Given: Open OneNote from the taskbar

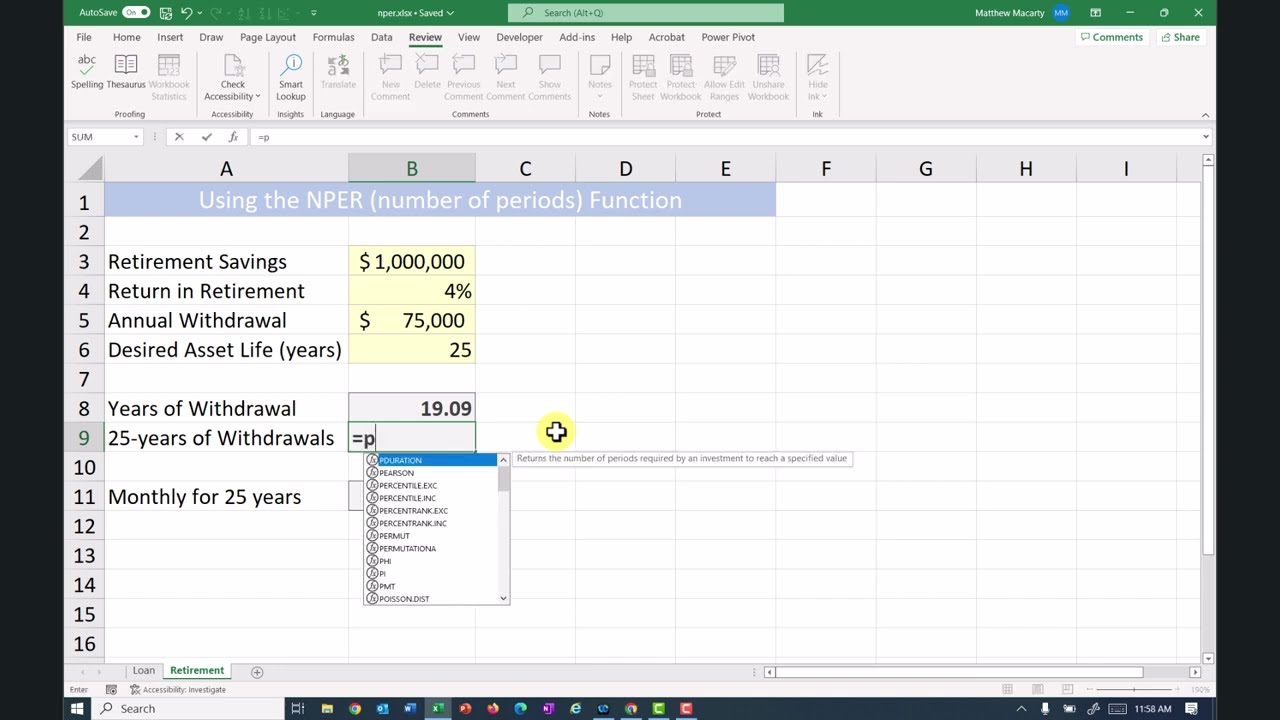Looking at the screenshot, I should click(x=548, y=709).
